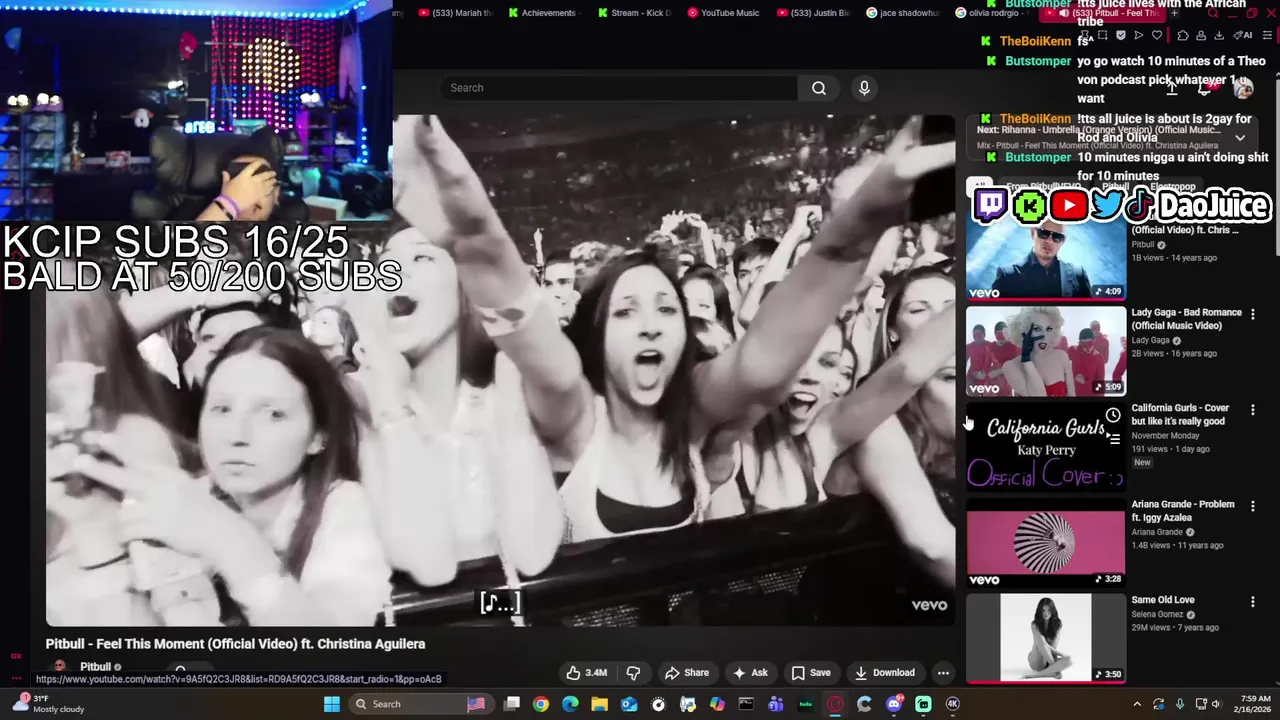Open options menu for Same Old Love
This screenshot has width=1280, height=720.
point(1252,602)
